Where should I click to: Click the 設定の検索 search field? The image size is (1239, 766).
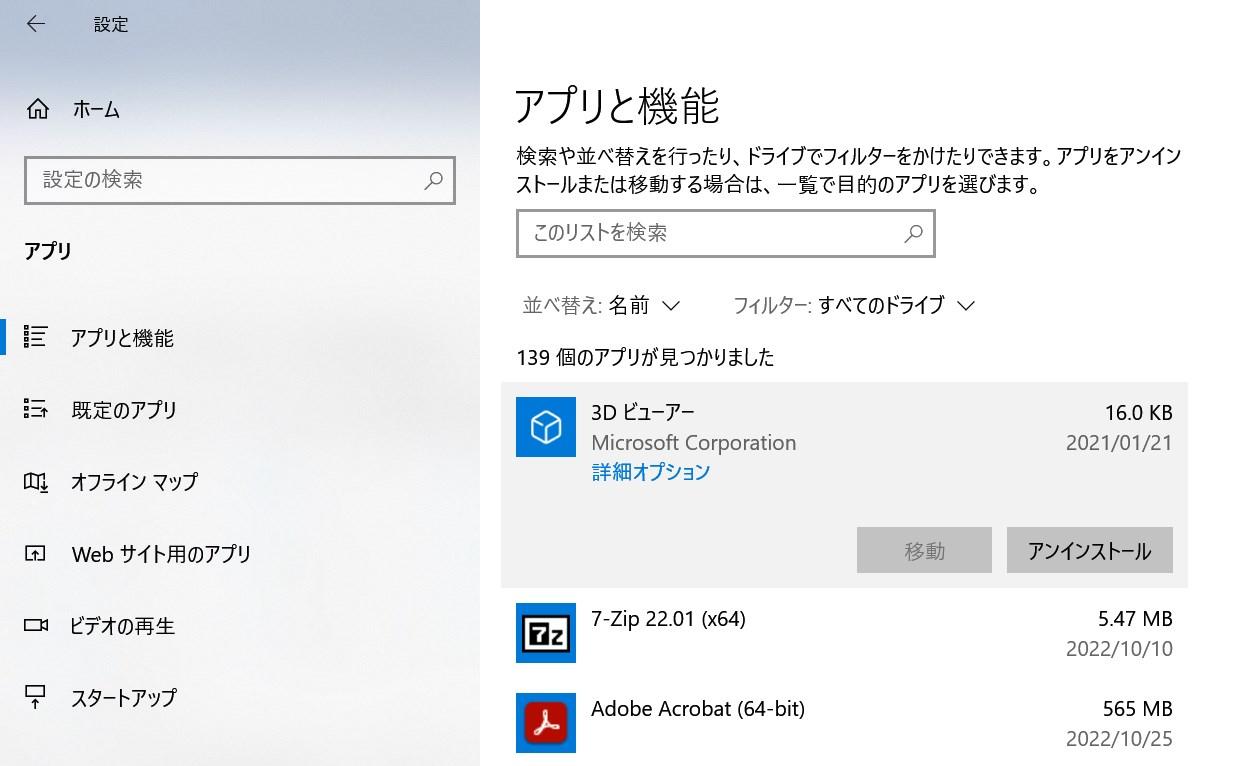(x=240, y=181)
